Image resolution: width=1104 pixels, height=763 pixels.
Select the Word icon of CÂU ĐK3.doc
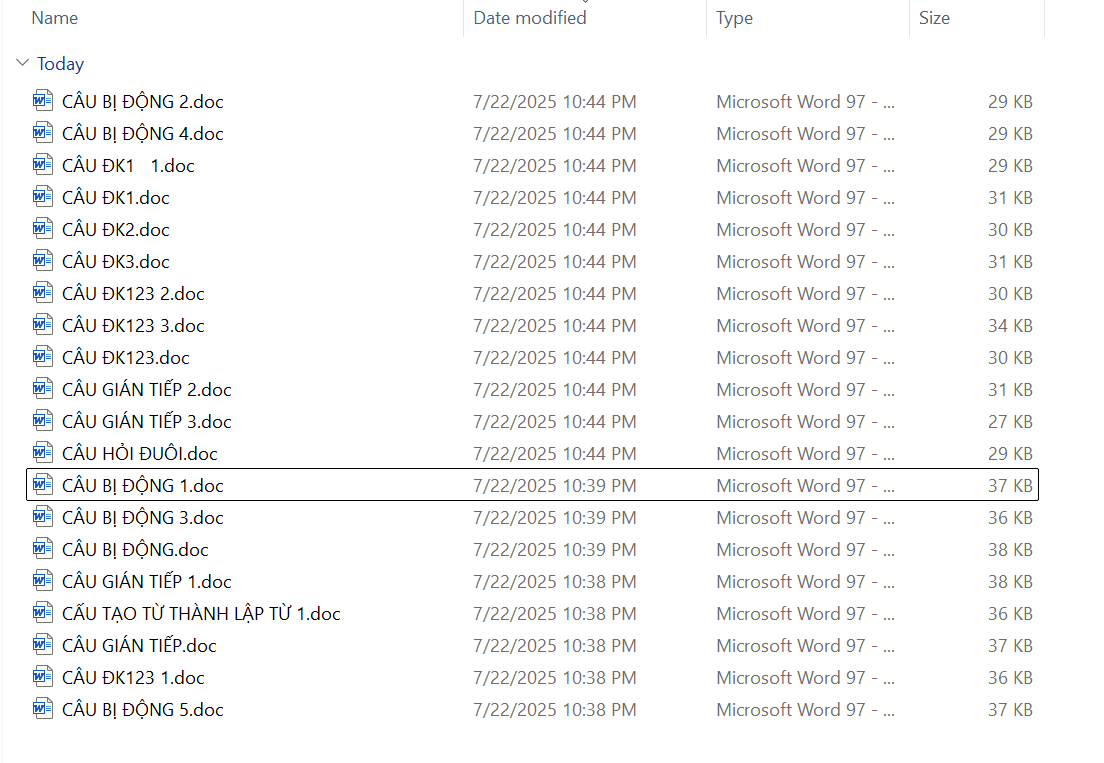coord(43,261)
